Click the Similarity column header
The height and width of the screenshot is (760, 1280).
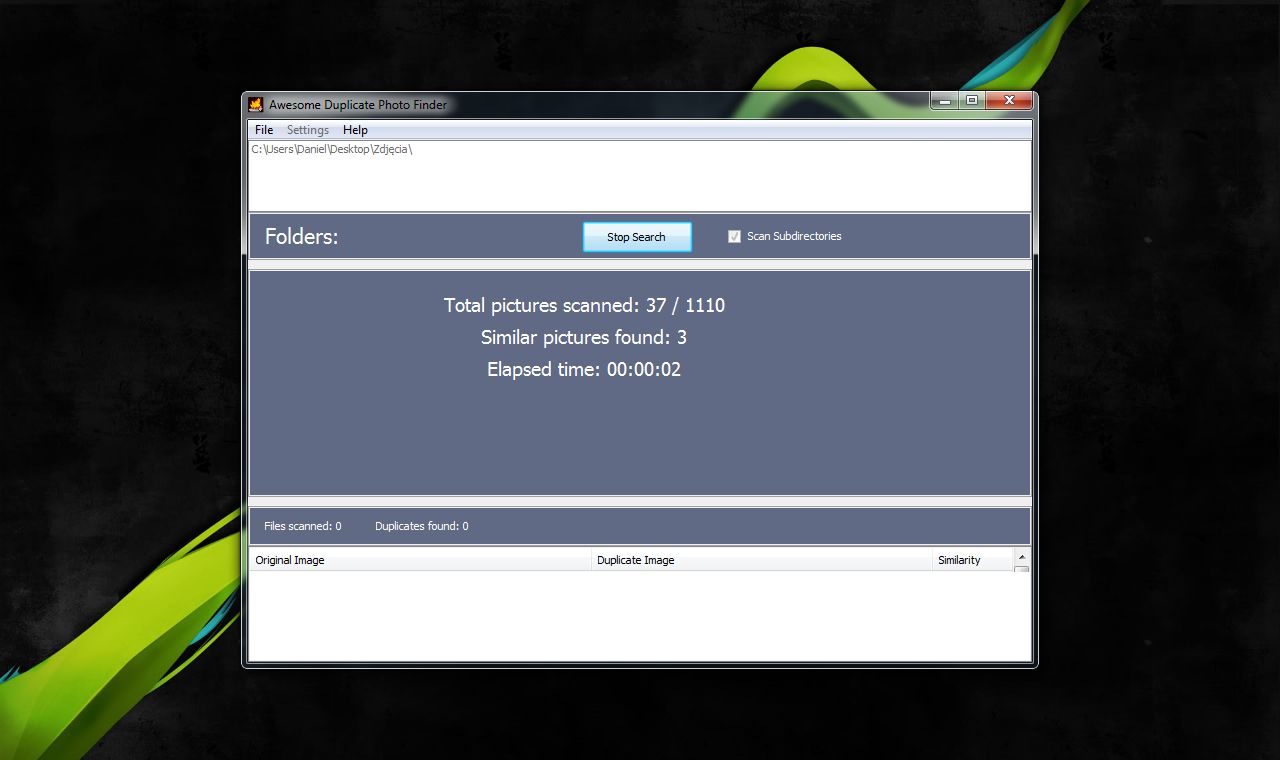973,560
